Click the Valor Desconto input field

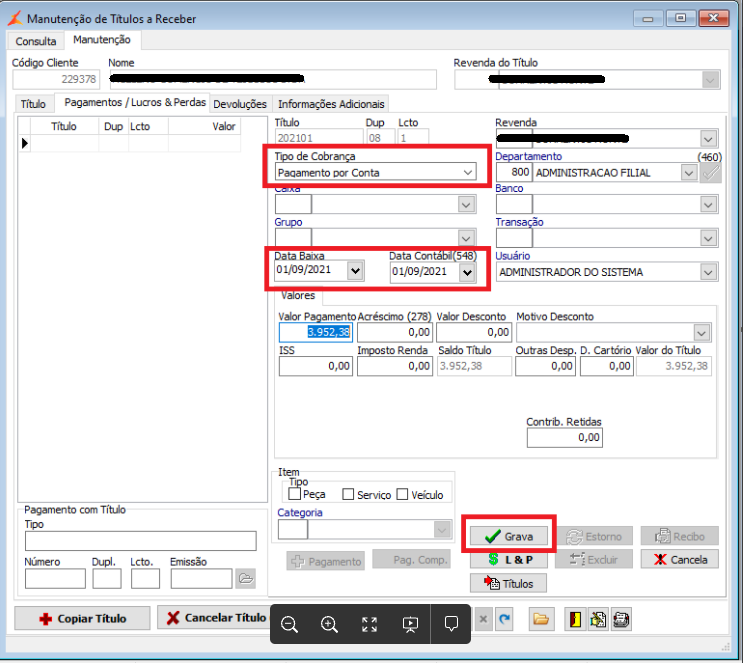(x=474, y=332)
